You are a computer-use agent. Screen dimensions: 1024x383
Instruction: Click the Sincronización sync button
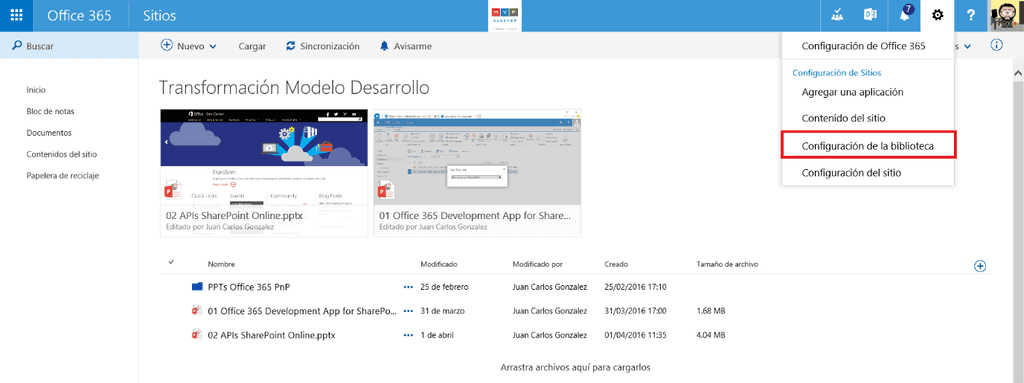coord(323,46)
